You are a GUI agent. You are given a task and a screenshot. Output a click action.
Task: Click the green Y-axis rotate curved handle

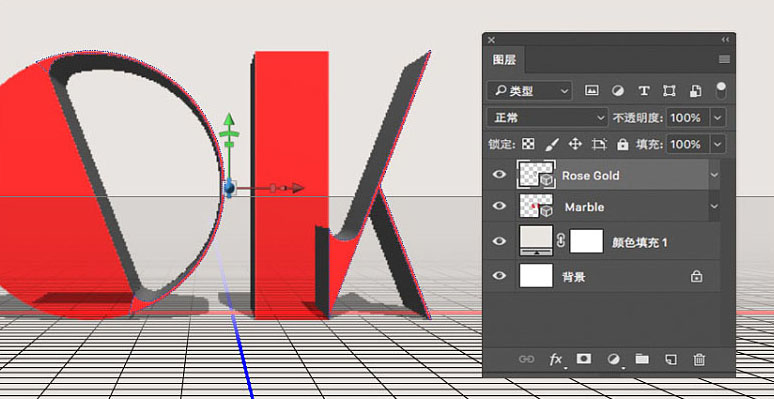click(x=229, y=134)
